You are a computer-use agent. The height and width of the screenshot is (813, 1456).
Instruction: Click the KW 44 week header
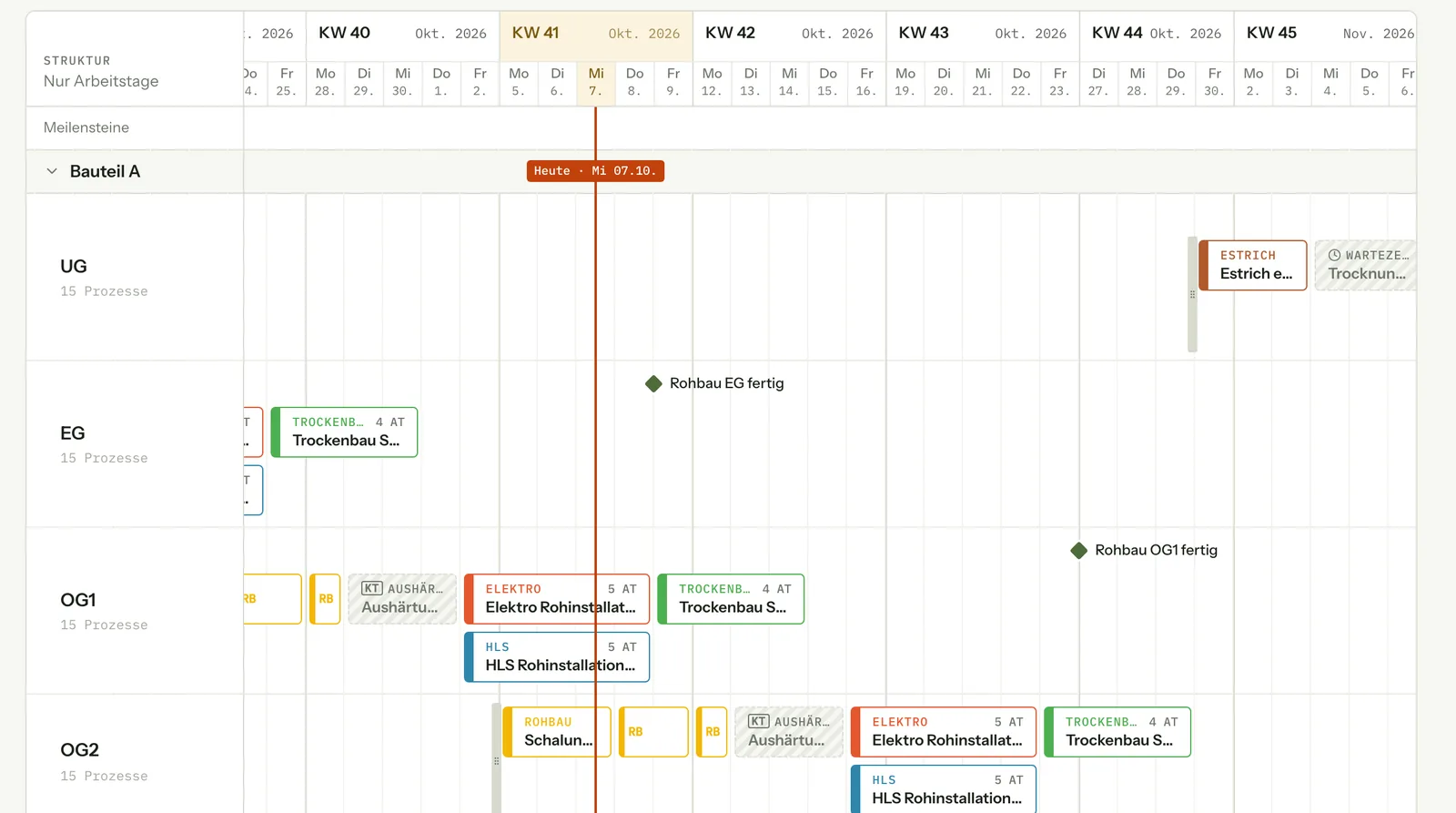pyautogui.click(x=1157, y=33)
